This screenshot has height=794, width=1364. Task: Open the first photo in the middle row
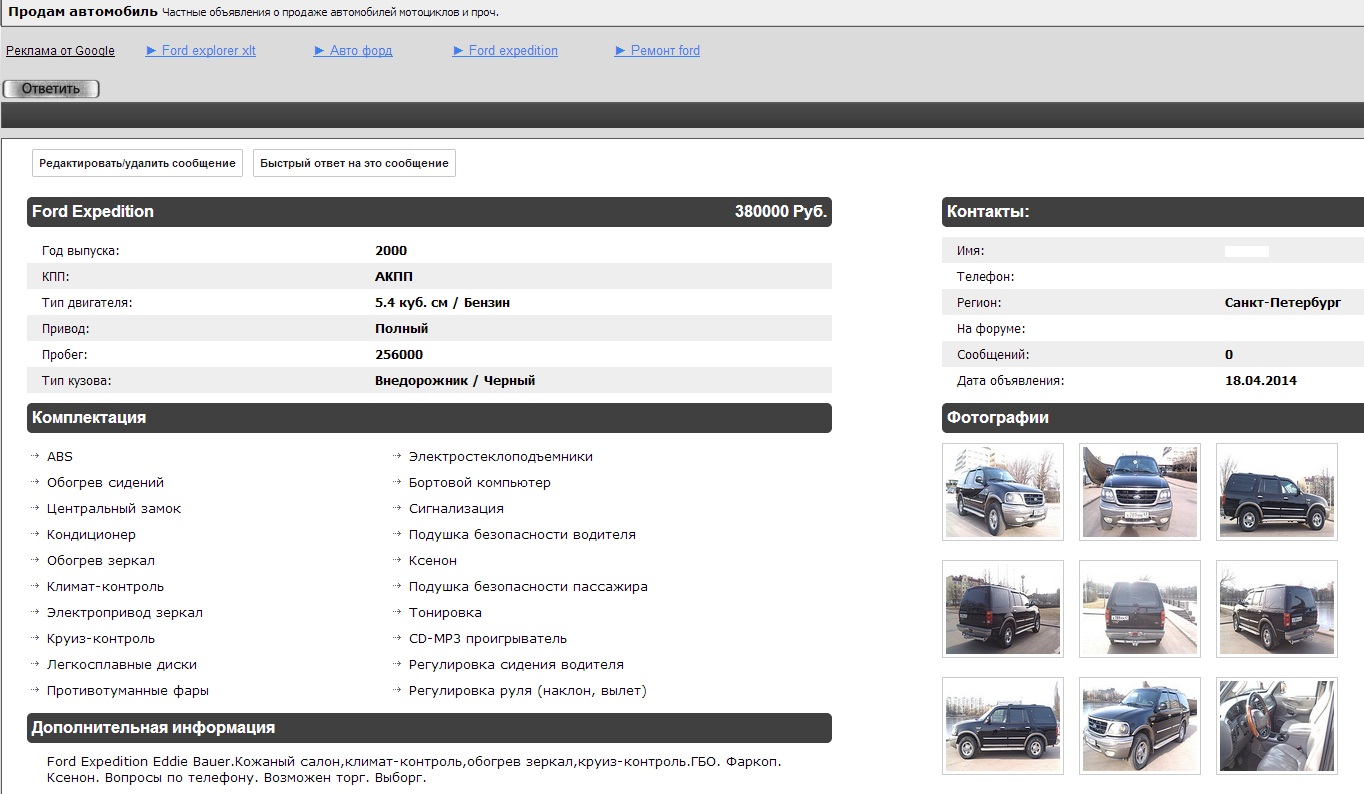[1003, 609]
